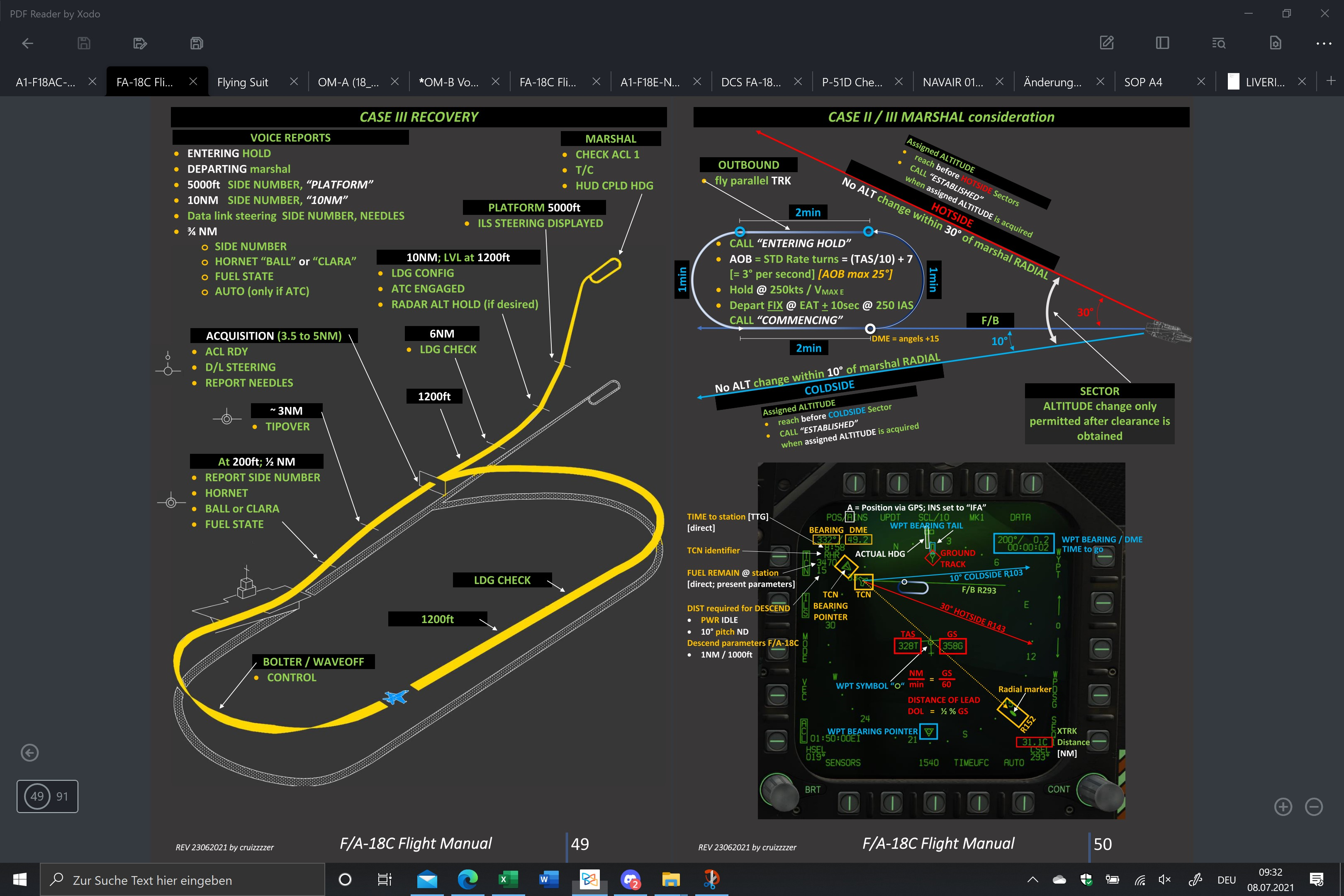This screenshot has height=896, width=1344.
Task: Click the taskbar search box
Action: click(x=182, y=880)
